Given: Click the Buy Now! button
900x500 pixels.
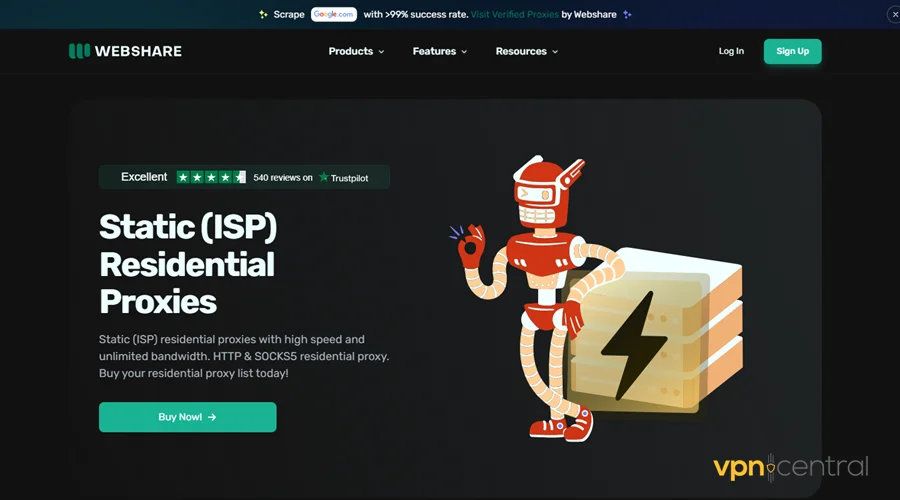Looking at the screenshot, I should click(x=188, y=417).
